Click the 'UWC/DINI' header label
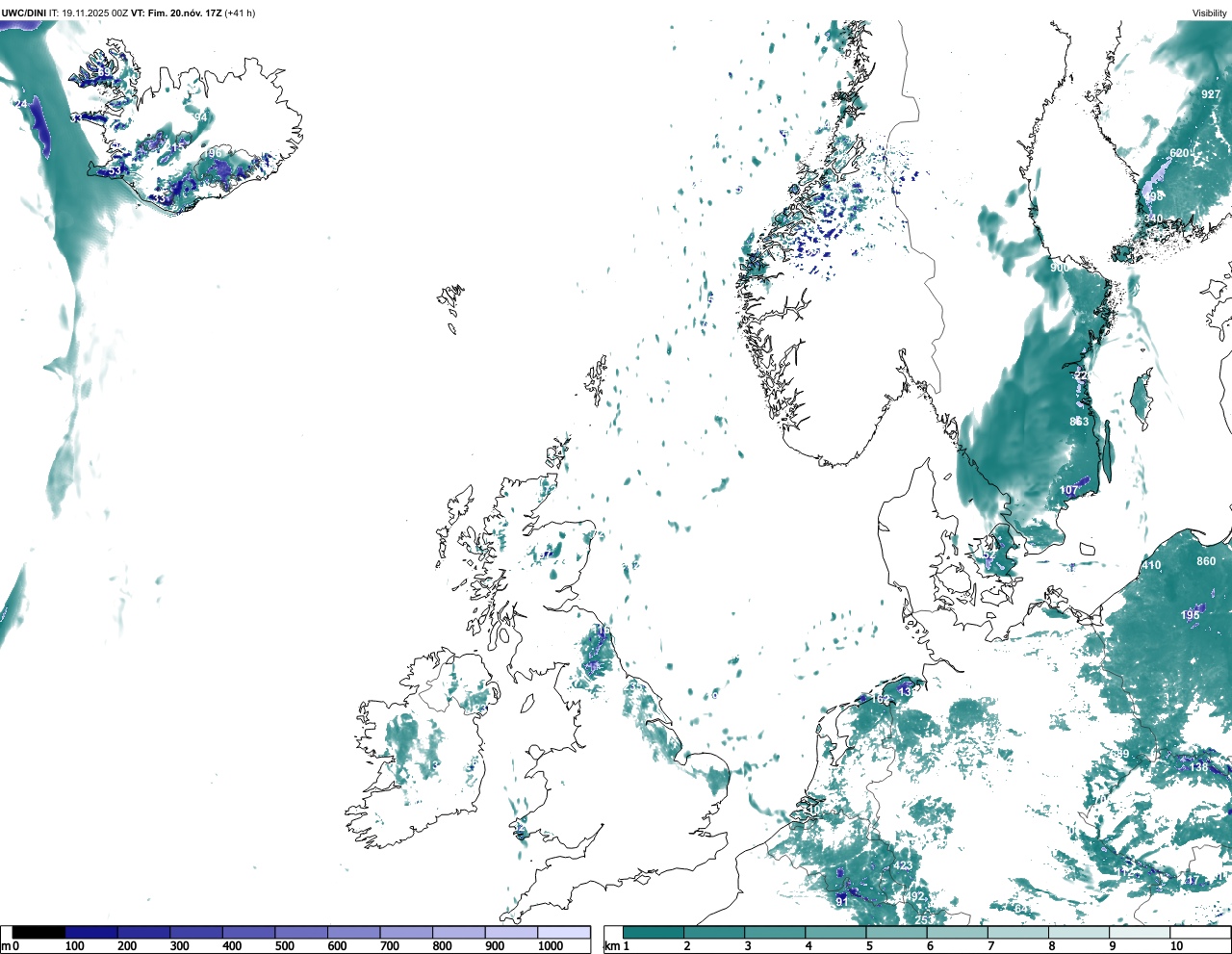The height and width of the screenshot is (954, 1232). point(23,13)
